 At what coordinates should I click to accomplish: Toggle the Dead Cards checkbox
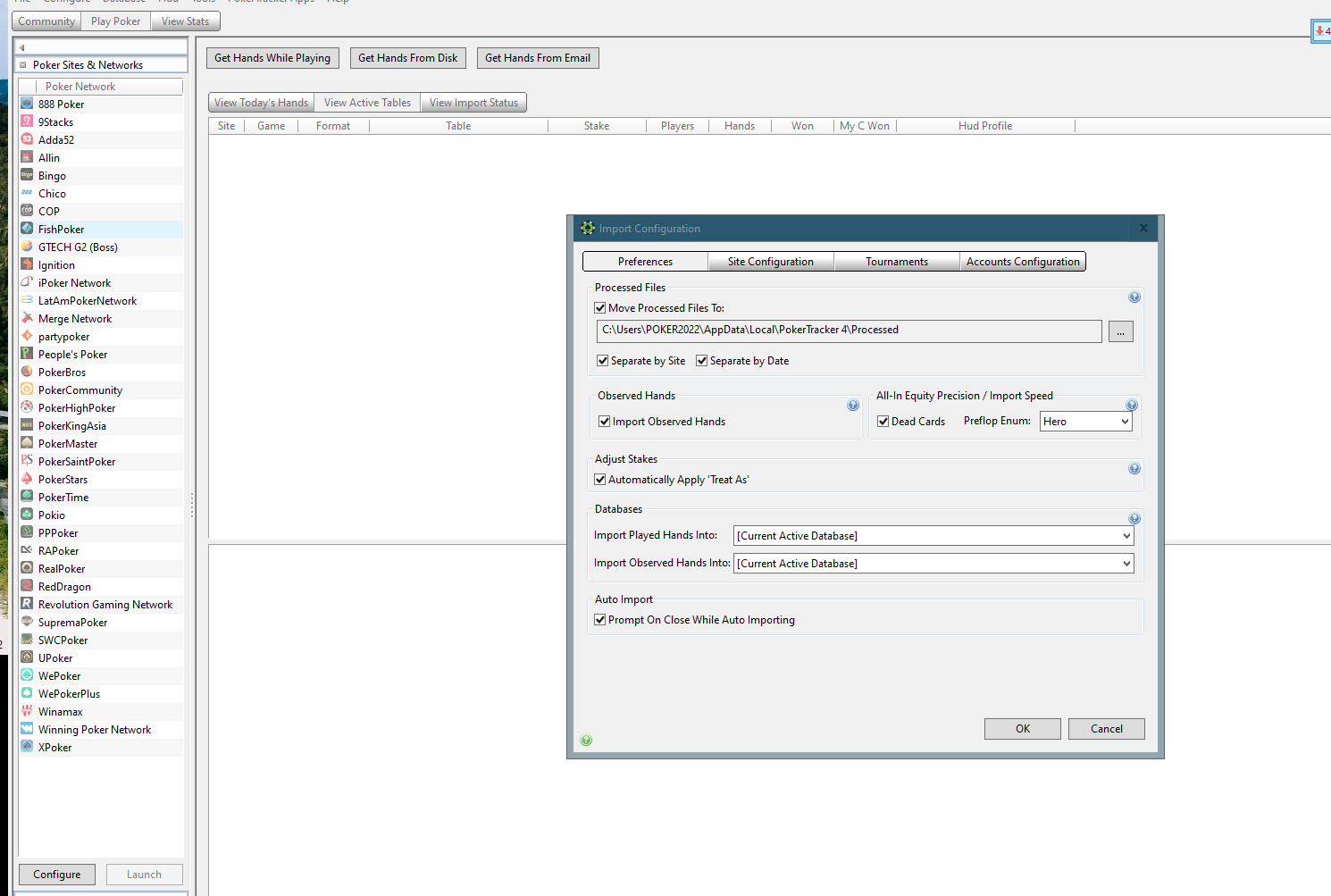coord(883,422)
